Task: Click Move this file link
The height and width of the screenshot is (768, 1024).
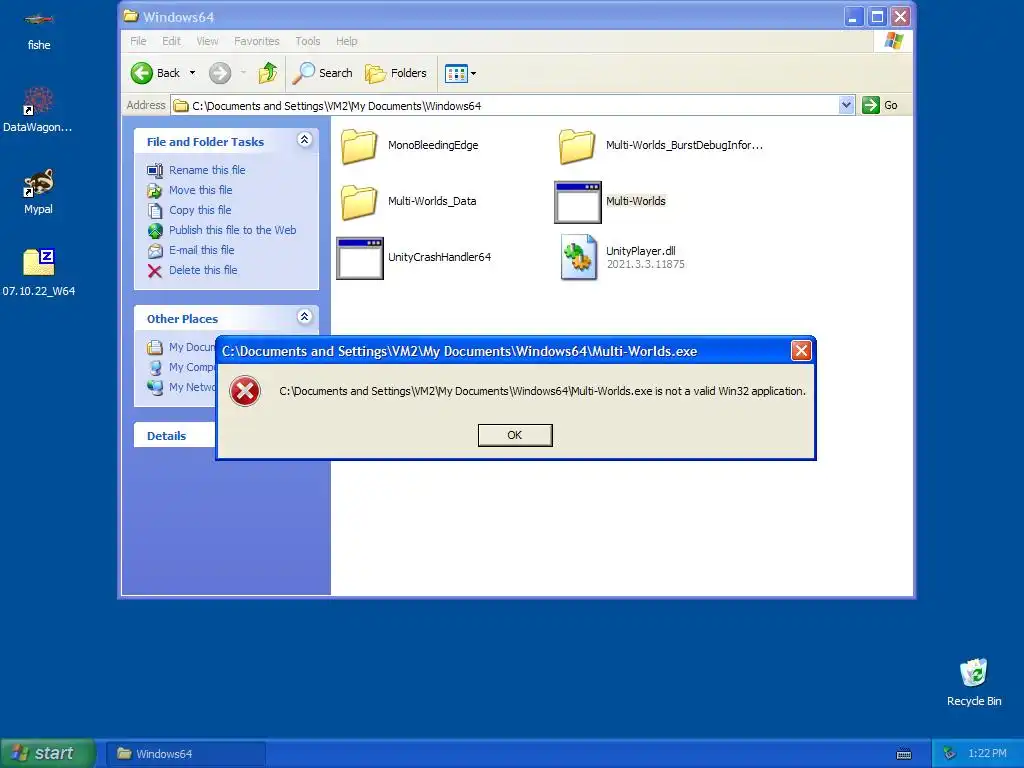Action: pyautogui.click(x=200, y=190)
